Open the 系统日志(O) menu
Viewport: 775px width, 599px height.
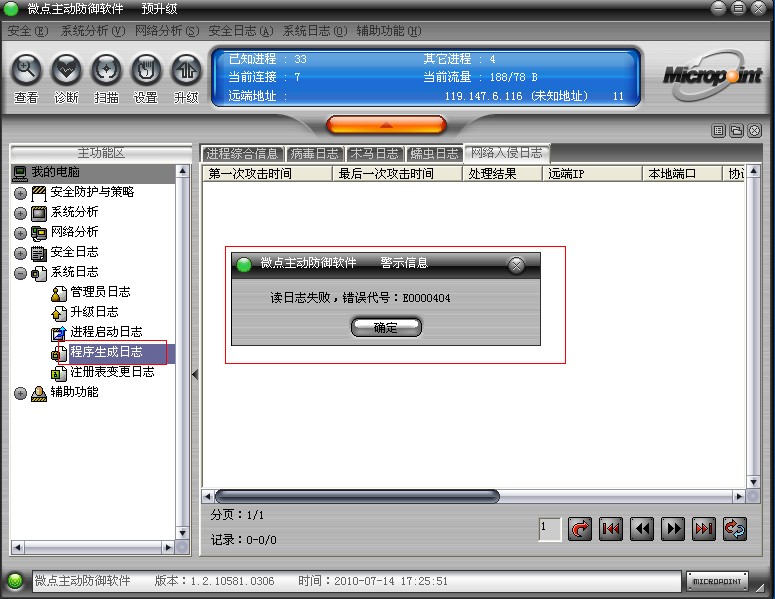(x=315, y=31)
